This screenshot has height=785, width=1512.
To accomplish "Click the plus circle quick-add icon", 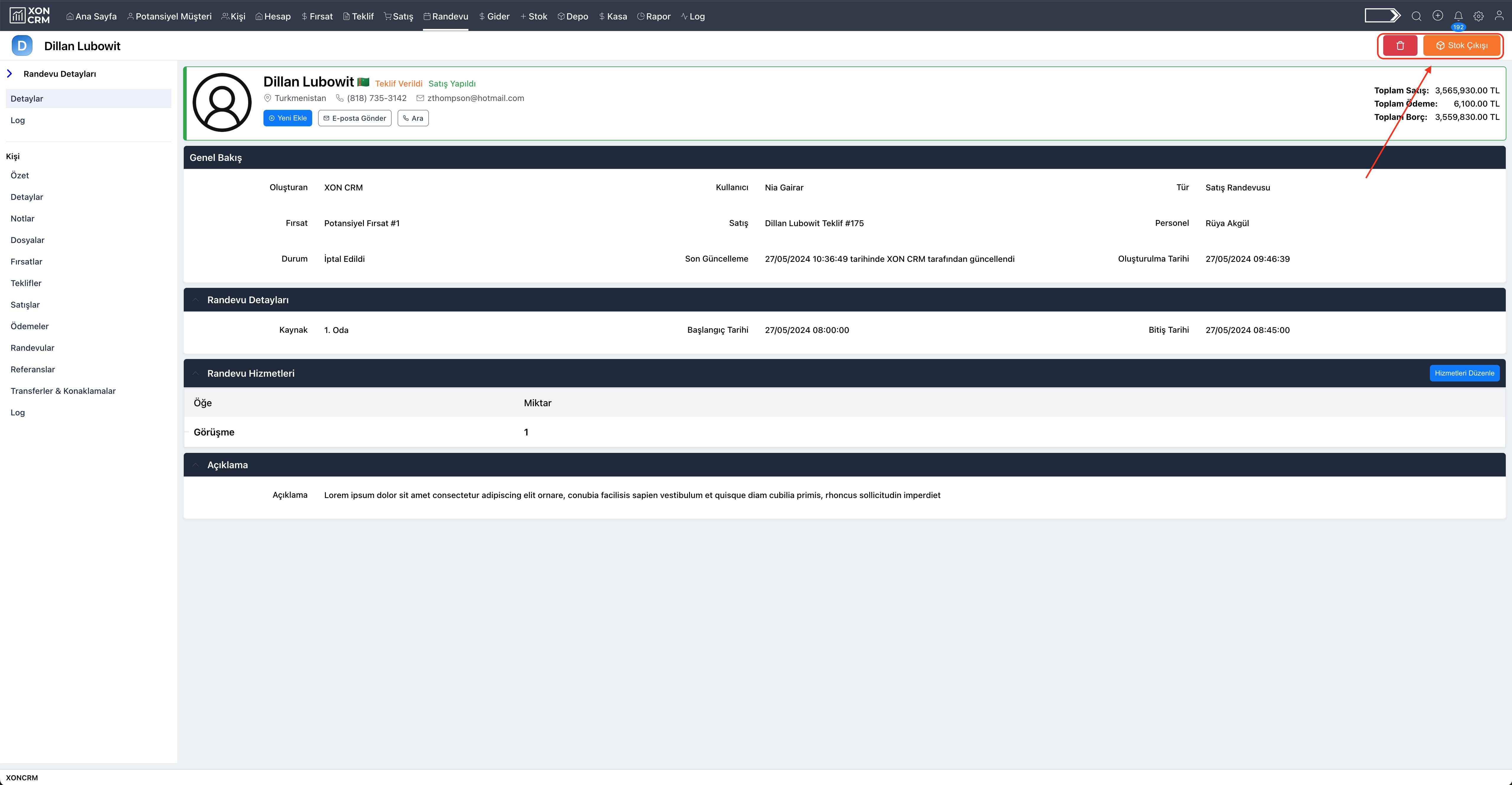I will coord(1438,16).
